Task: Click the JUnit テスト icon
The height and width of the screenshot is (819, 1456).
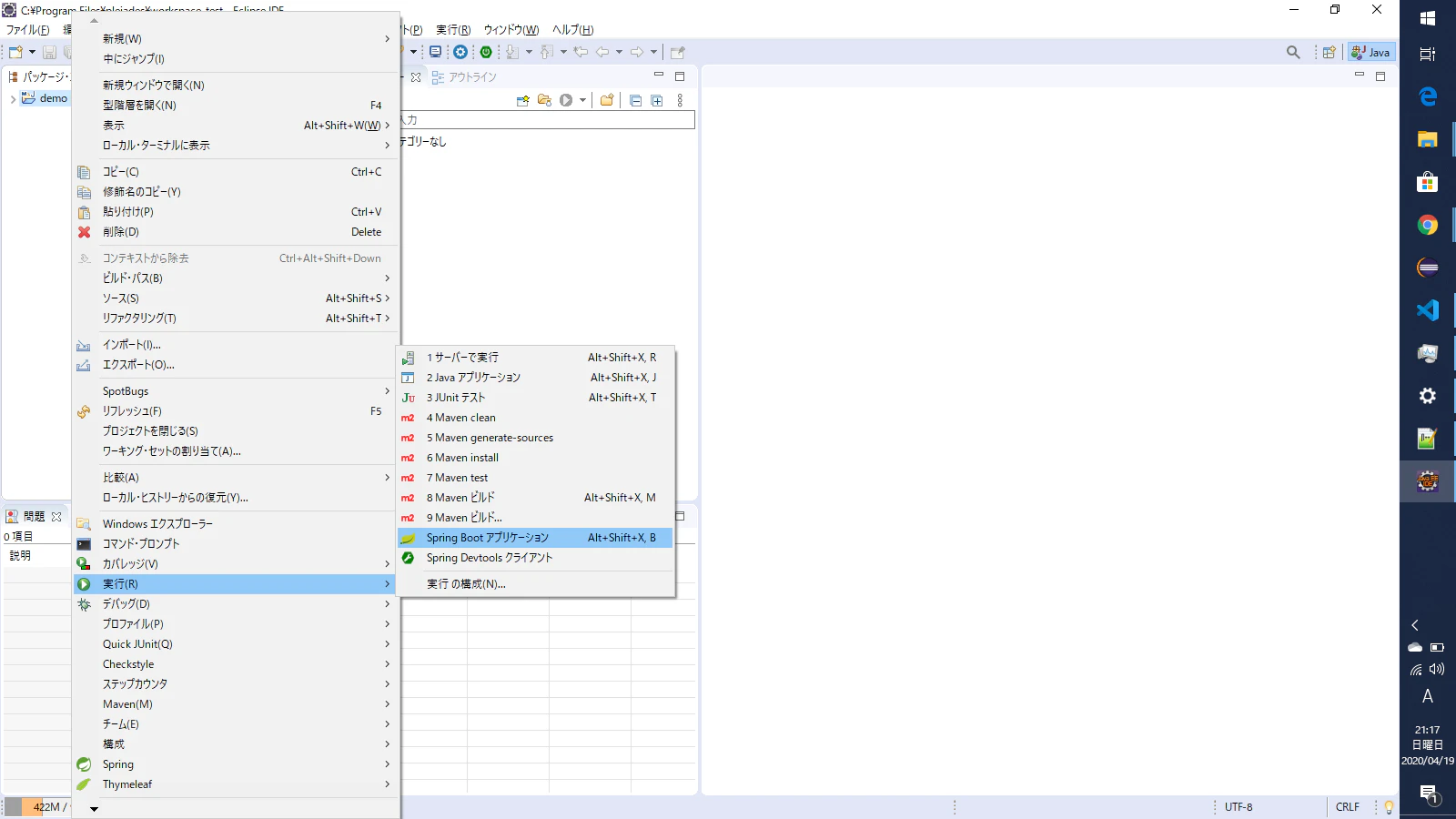Action: click(408, 398)
